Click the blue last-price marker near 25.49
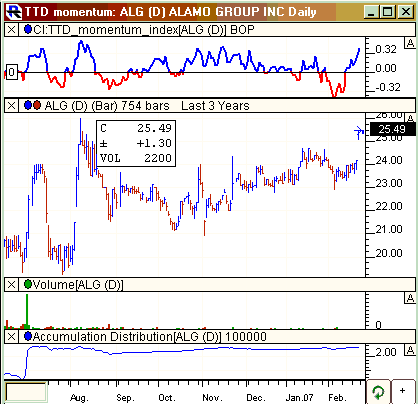This screenshot has width=418, height=404. point(359,132)
